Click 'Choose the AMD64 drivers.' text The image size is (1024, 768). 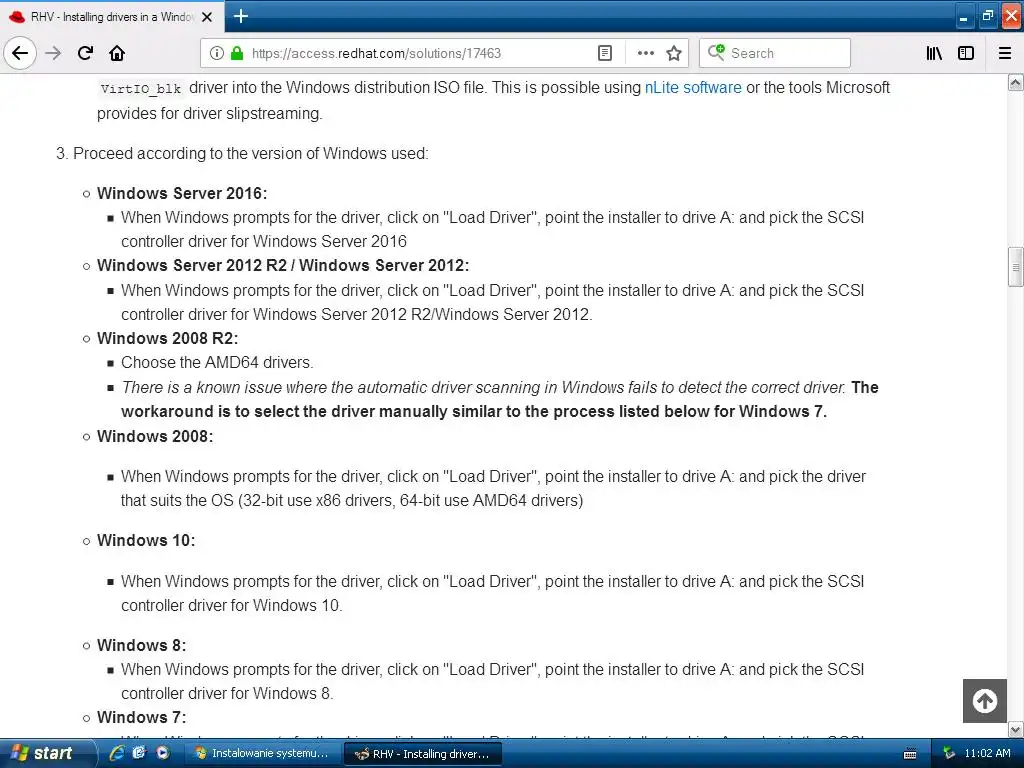(x=217, y=362)
